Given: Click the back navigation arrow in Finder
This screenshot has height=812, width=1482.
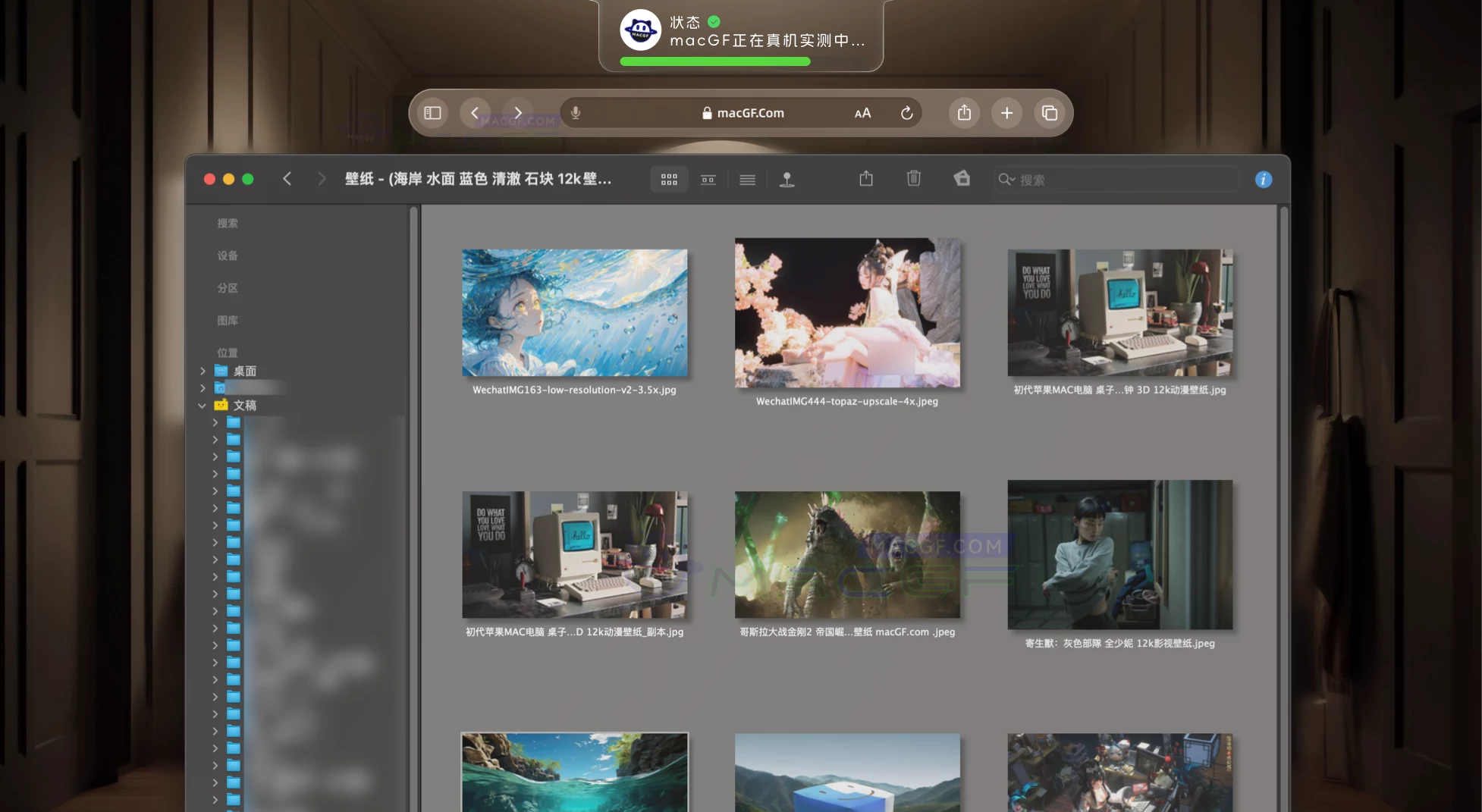Looking at the screenshot, I should click(287, 179).
